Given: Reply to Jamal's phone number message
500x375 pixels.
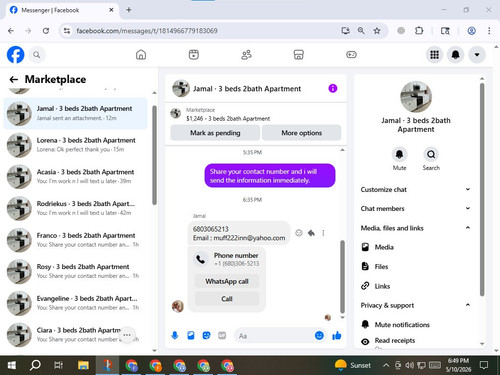Looking at the screenshot, I should click(311, 233).
